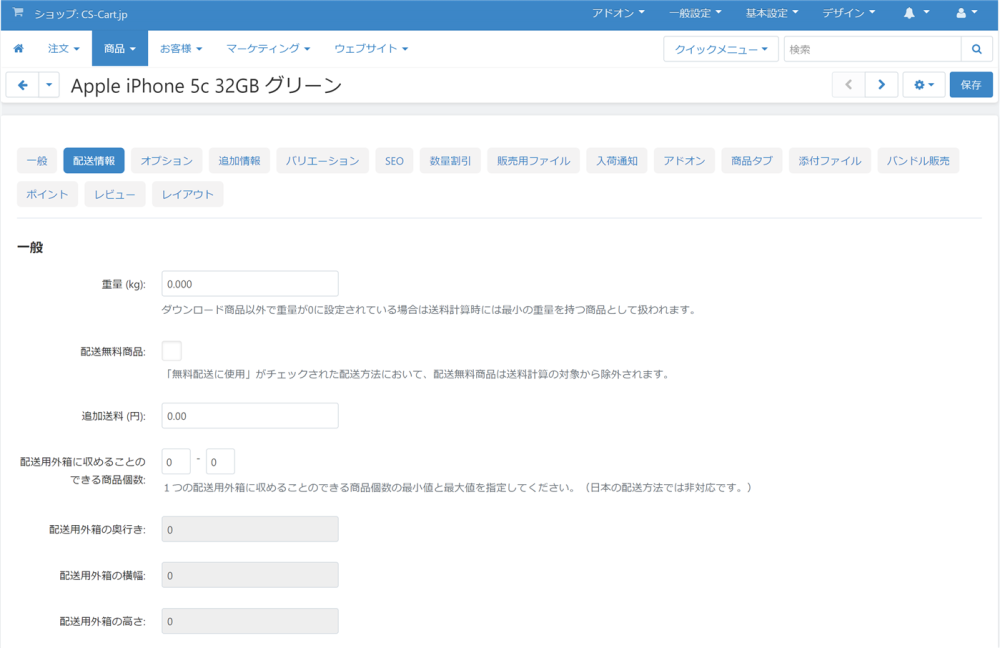Click the back arrow button
1000x648 pixels.
pyautogui.click(x=22, y=85)
